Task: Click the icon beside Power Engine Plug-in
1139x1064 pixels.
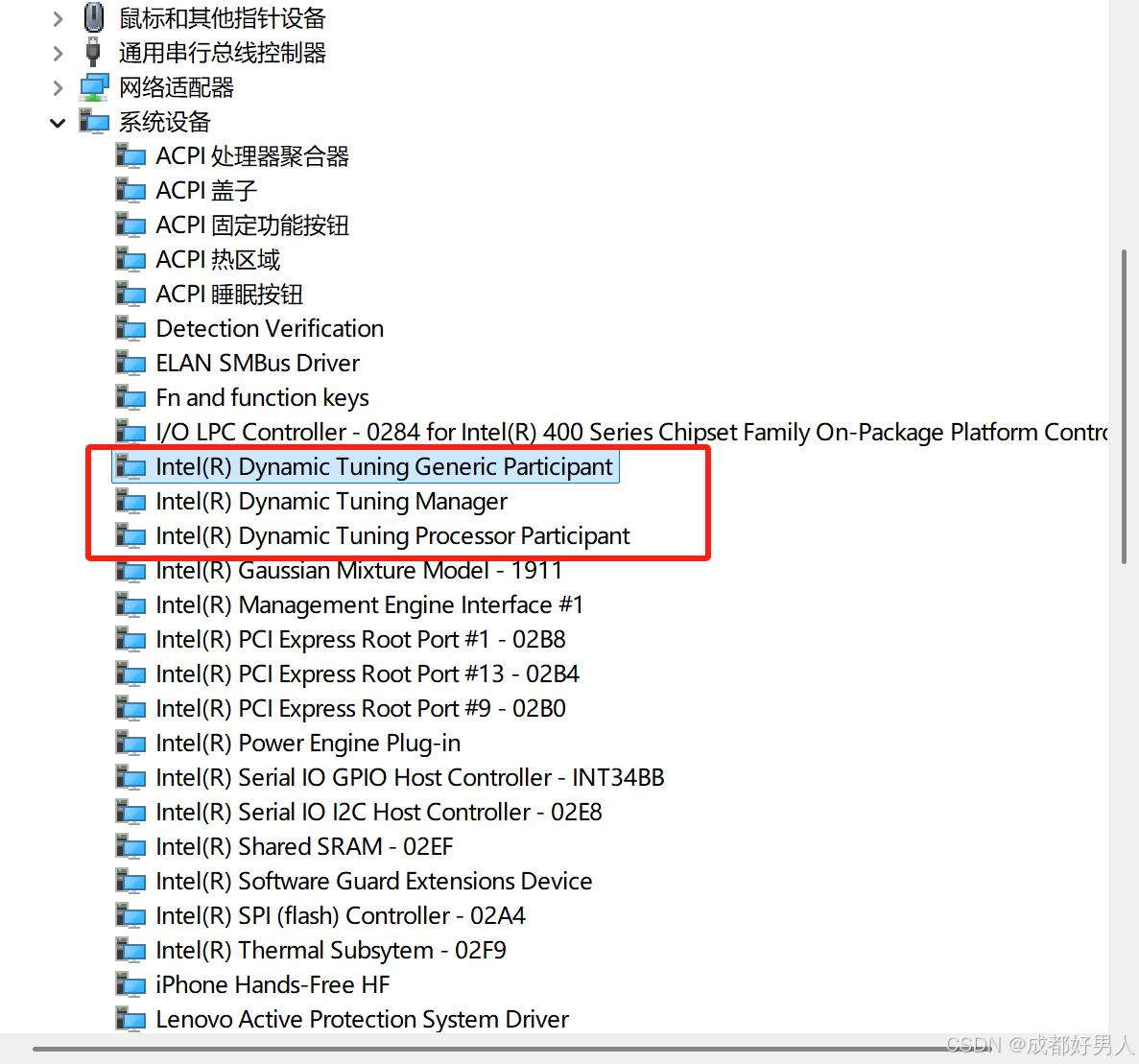Action: [131, 743]
